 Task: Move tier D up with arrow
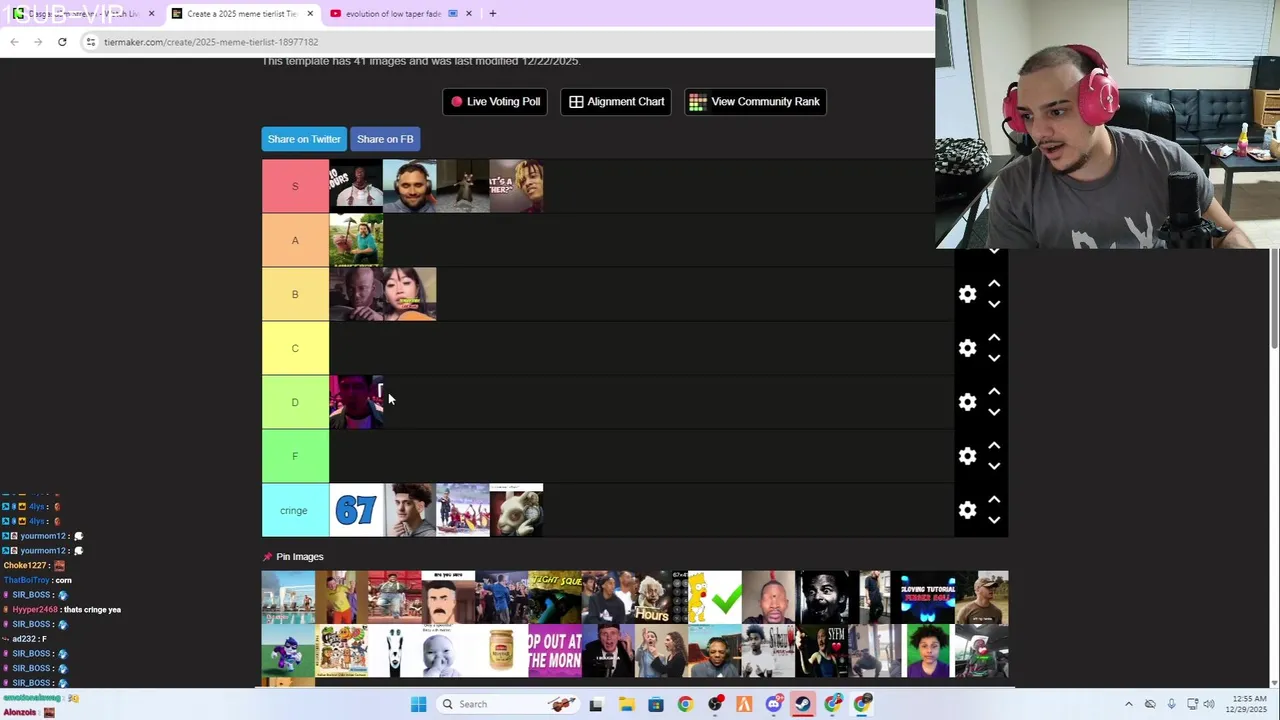[x=994, y=392]
